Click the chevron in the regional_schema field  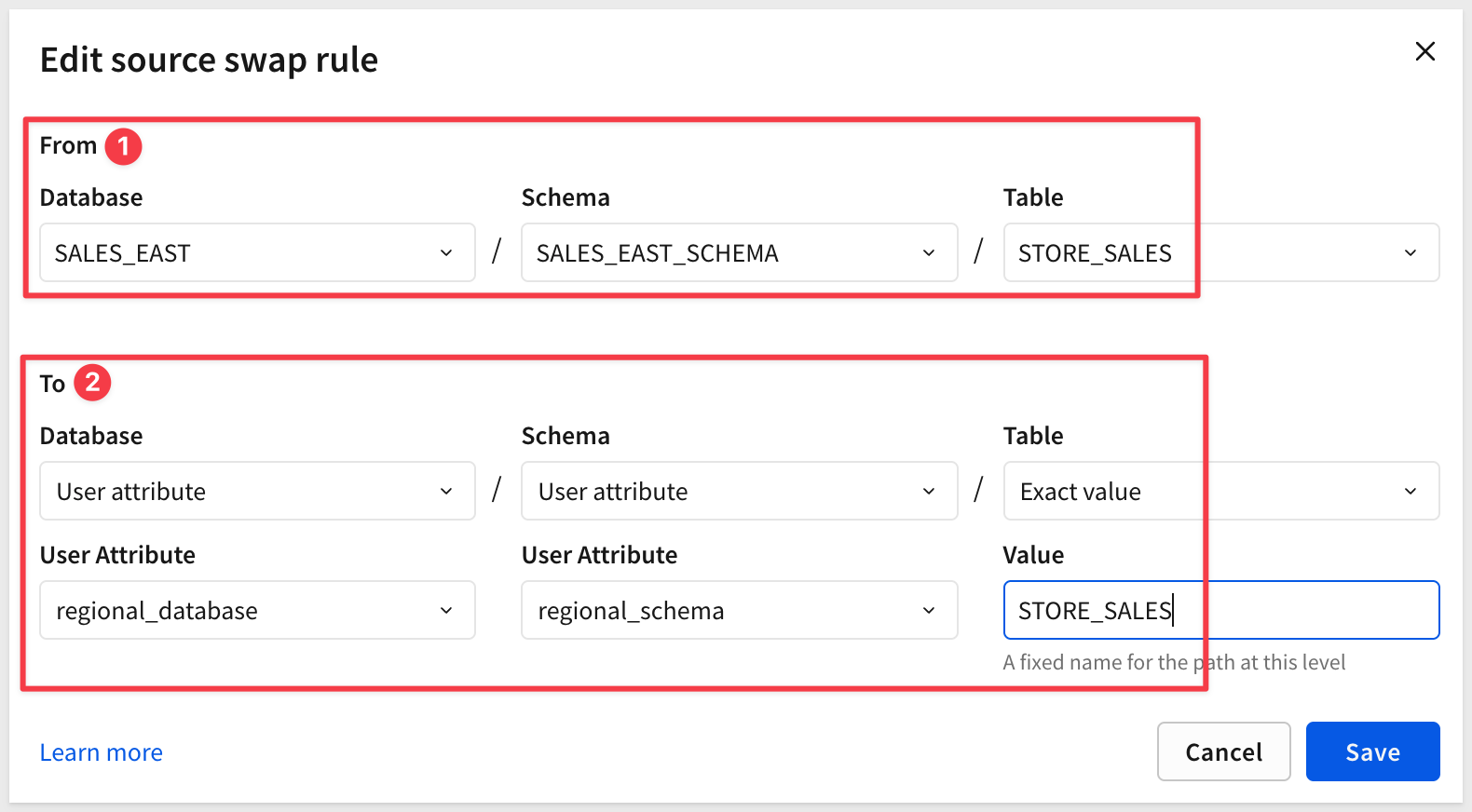[x=928, y=611]
